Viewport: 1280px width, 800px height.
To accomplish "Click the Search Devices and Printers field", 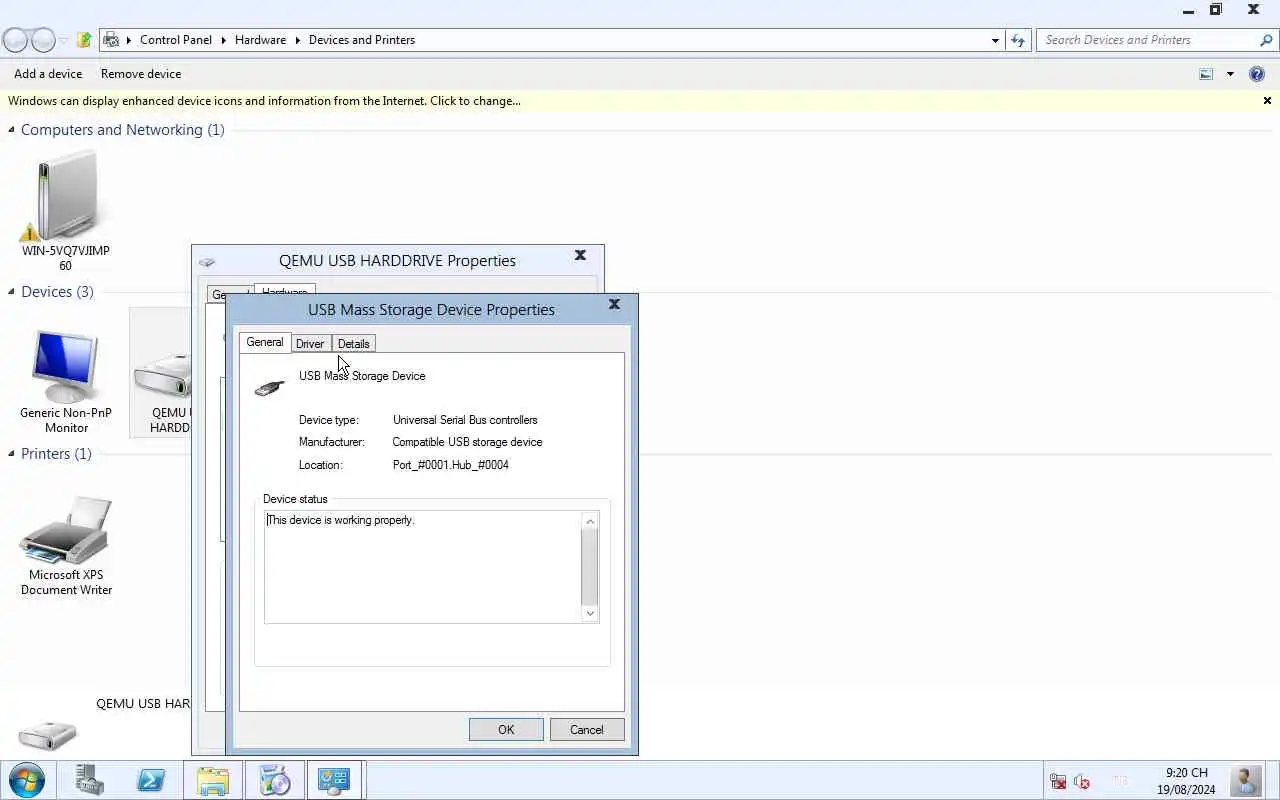I will [1148, 40].
